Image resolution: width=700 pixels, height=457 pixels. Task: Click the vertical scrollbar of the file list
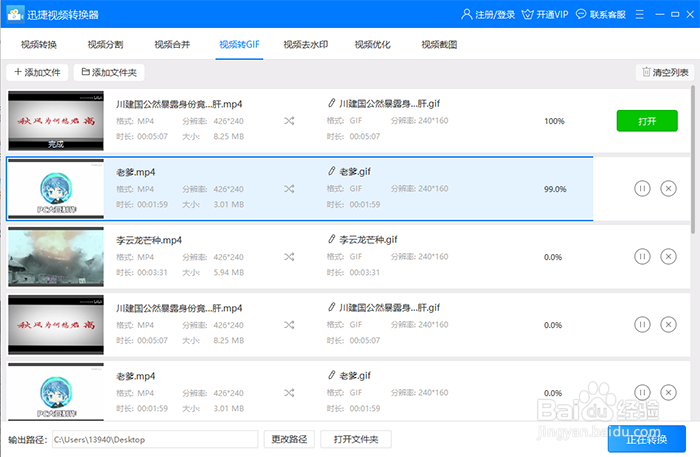(x=692, y=159)
